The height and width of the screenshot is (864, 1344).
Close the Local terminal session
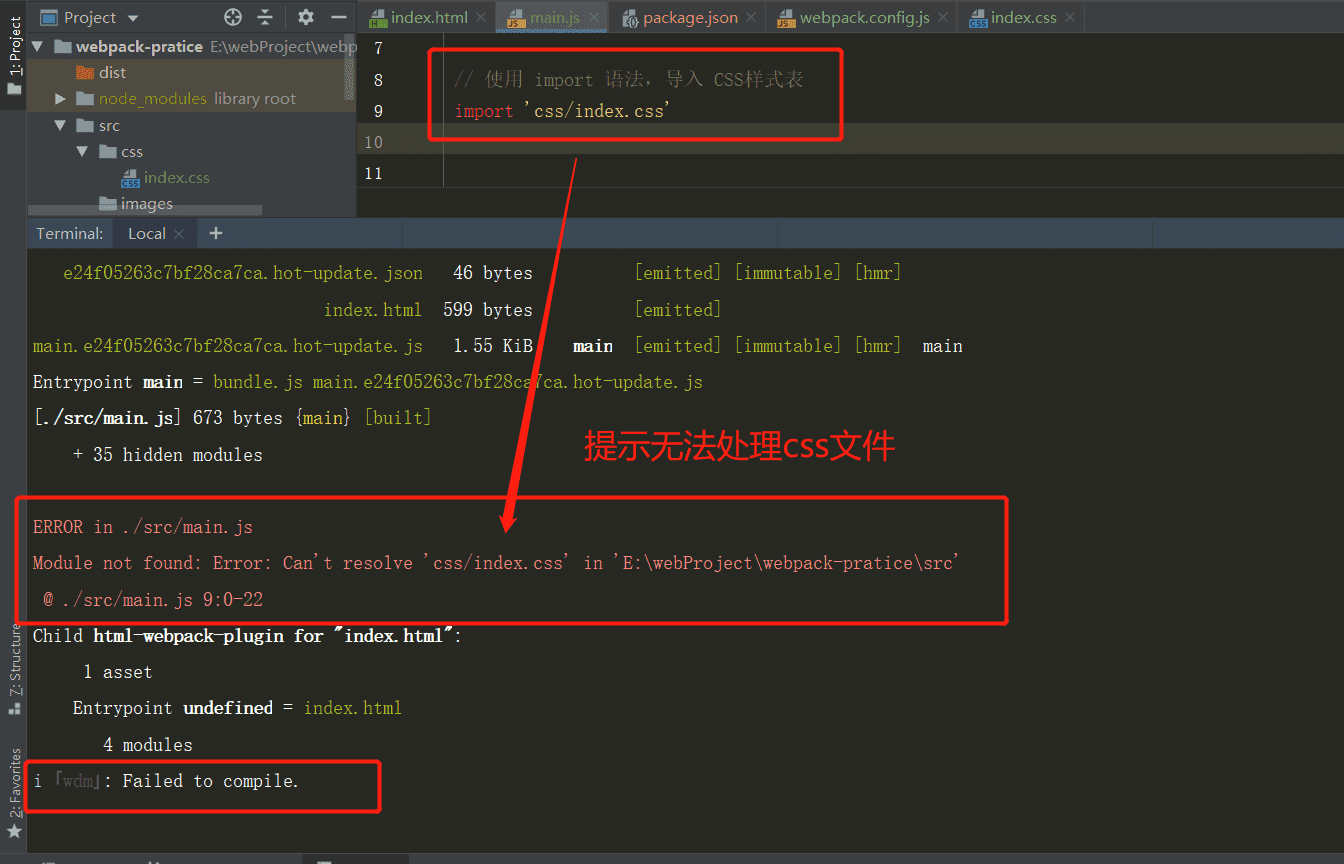pos(179,234)
